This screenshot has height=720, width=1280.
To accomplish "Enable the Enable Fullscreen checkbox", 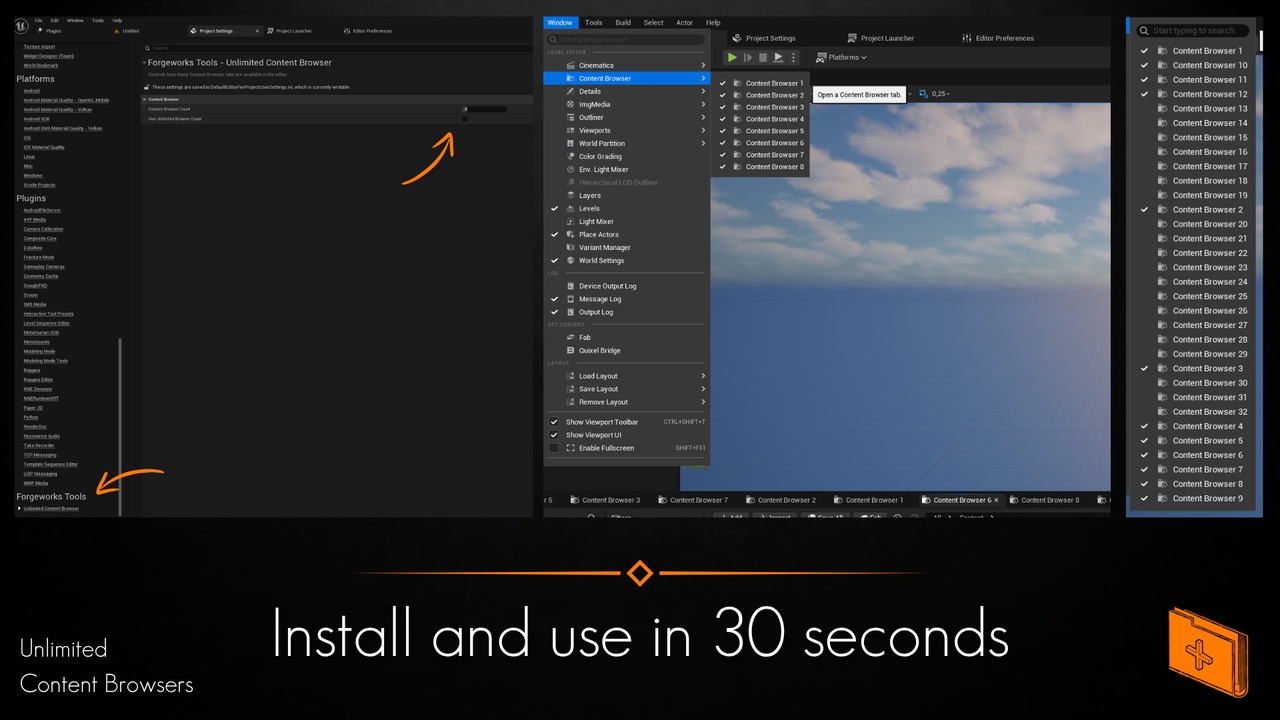I will pyautogui.click(x=554, y=448).
